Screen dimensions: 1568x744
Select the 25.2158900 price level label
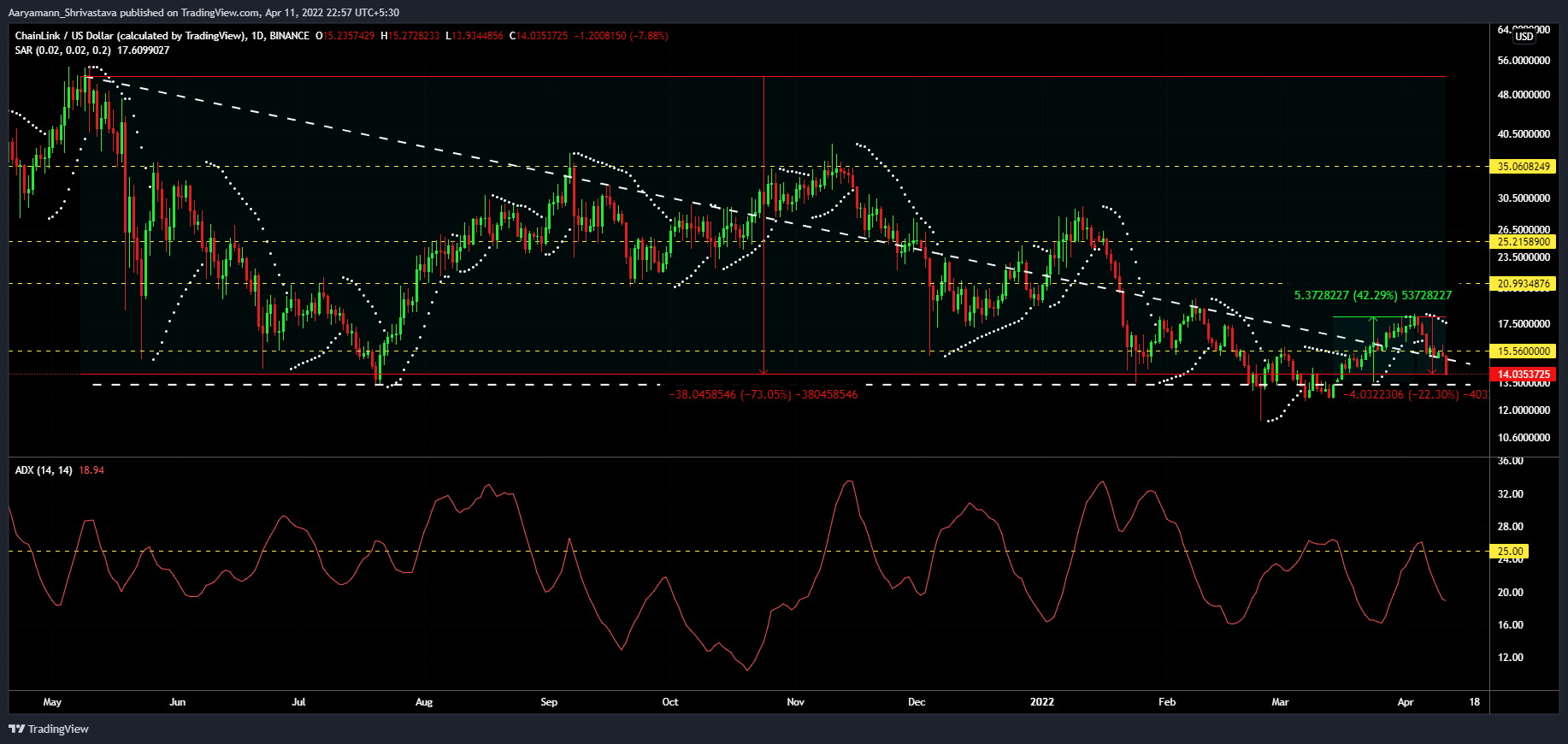[1523, 242]
